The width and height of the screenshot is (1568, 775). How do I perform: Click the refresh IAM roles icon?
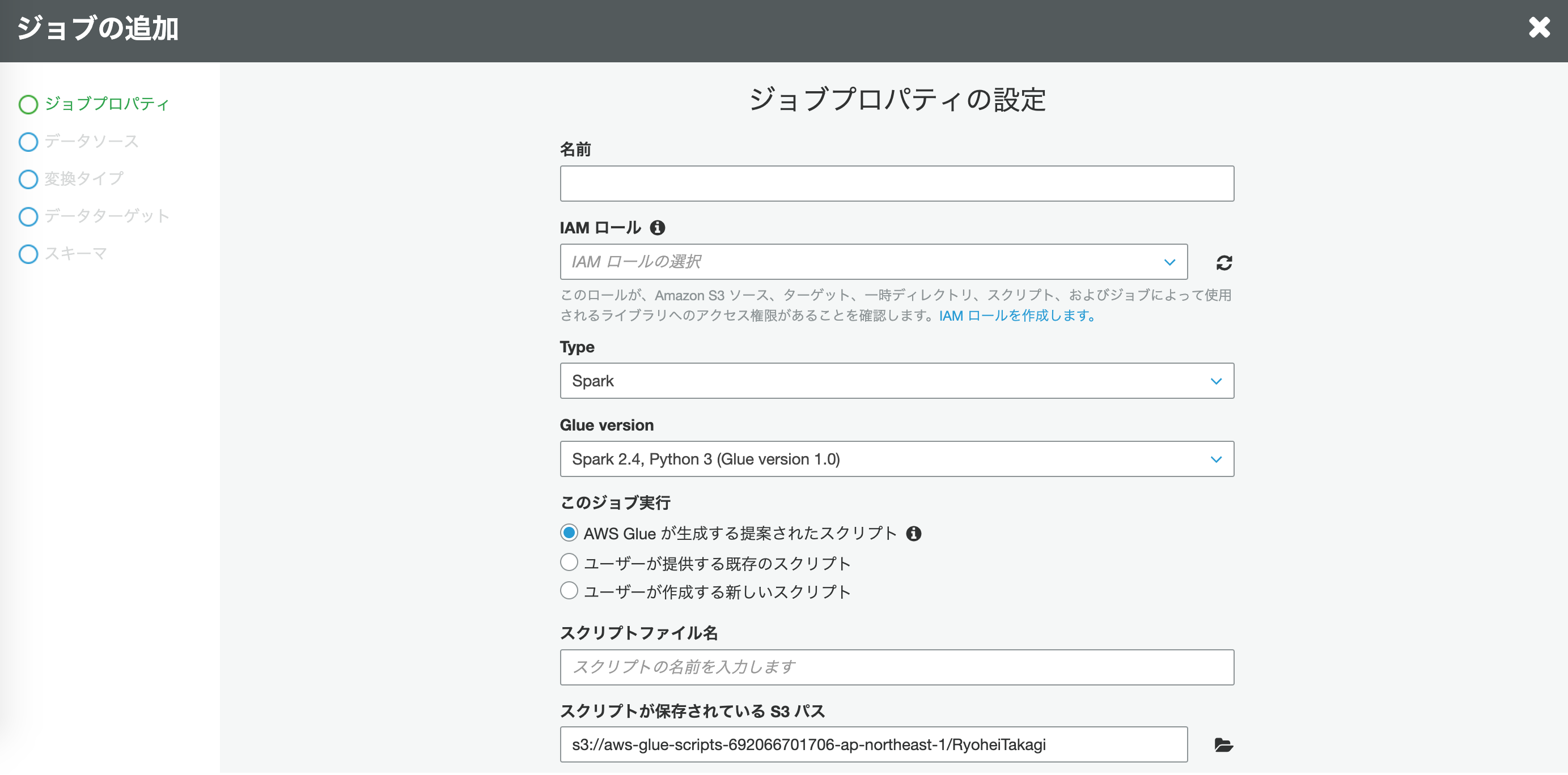1223,263
